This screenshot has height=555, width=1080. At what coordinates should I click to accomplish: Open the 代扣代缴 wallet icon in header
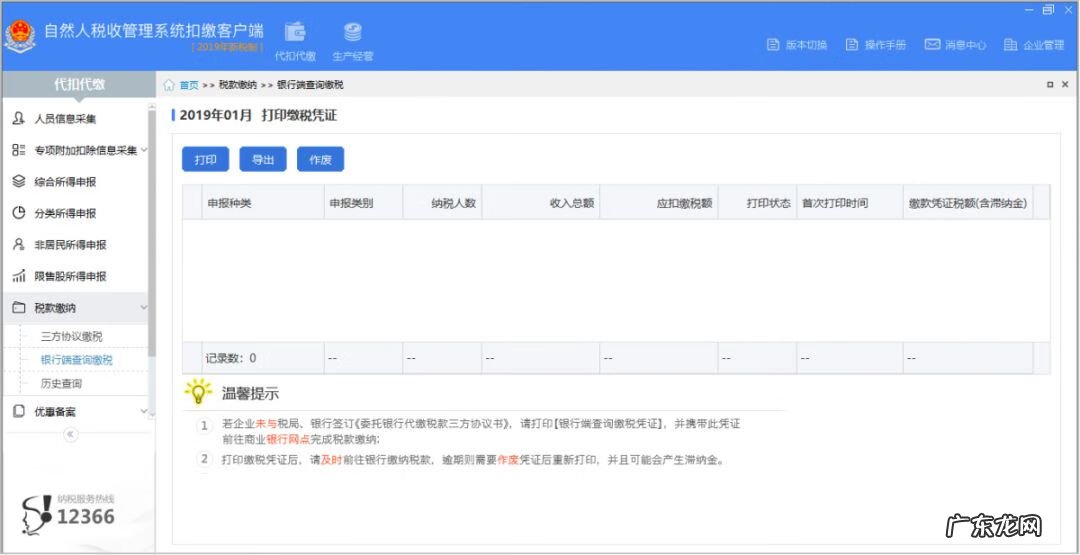295,32
